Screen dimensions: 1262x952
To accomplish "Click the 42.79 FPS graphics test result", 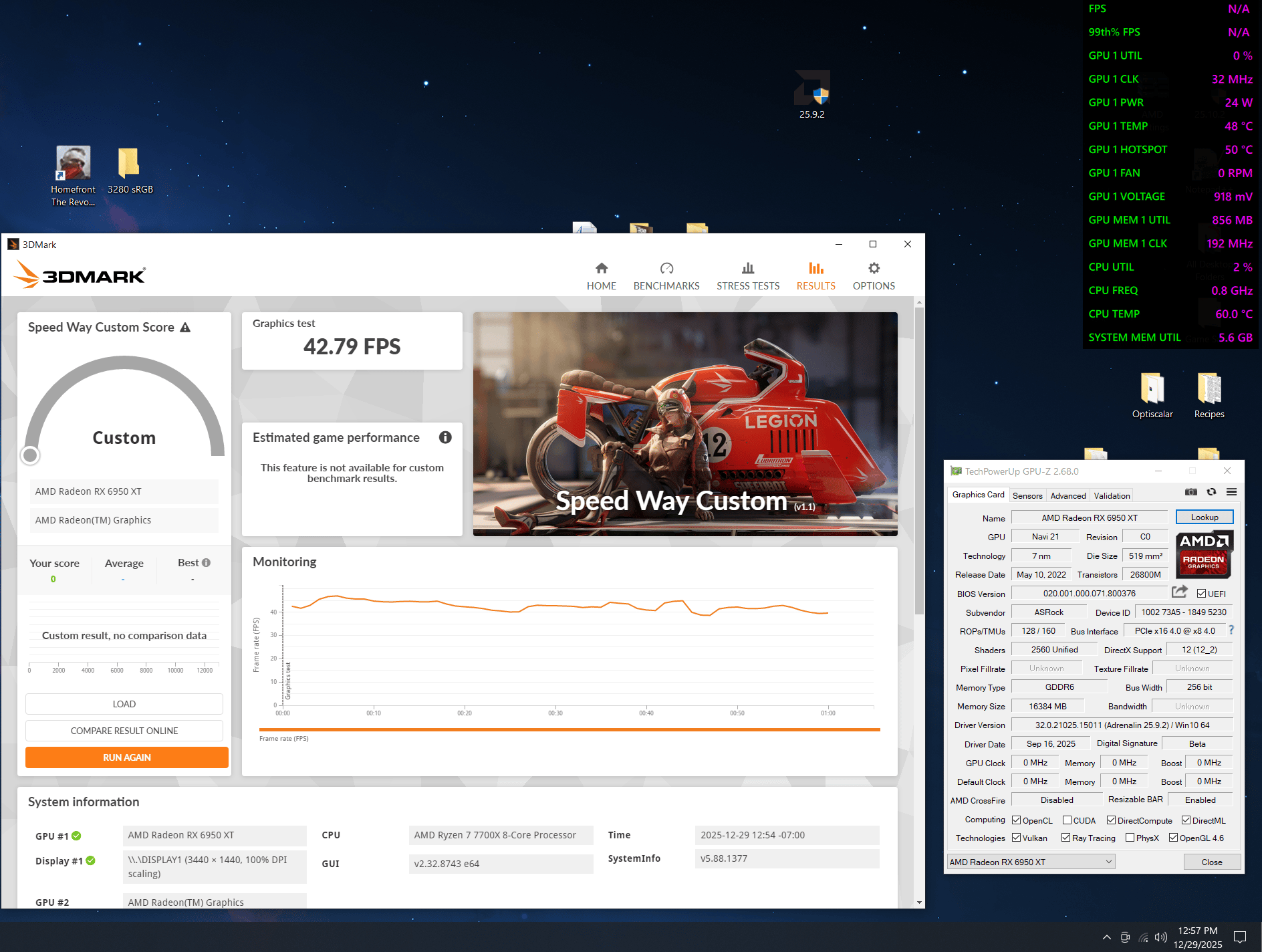I will pyautogui.click(x=352, y=346).
